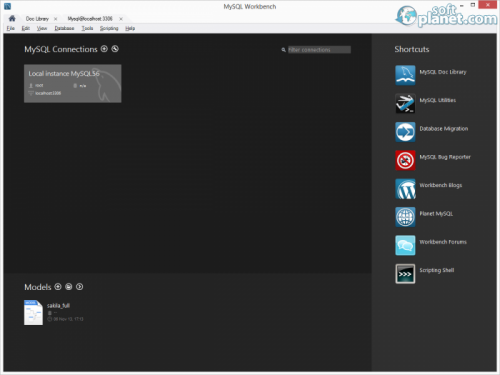Open the View menu

pos(42,28)
